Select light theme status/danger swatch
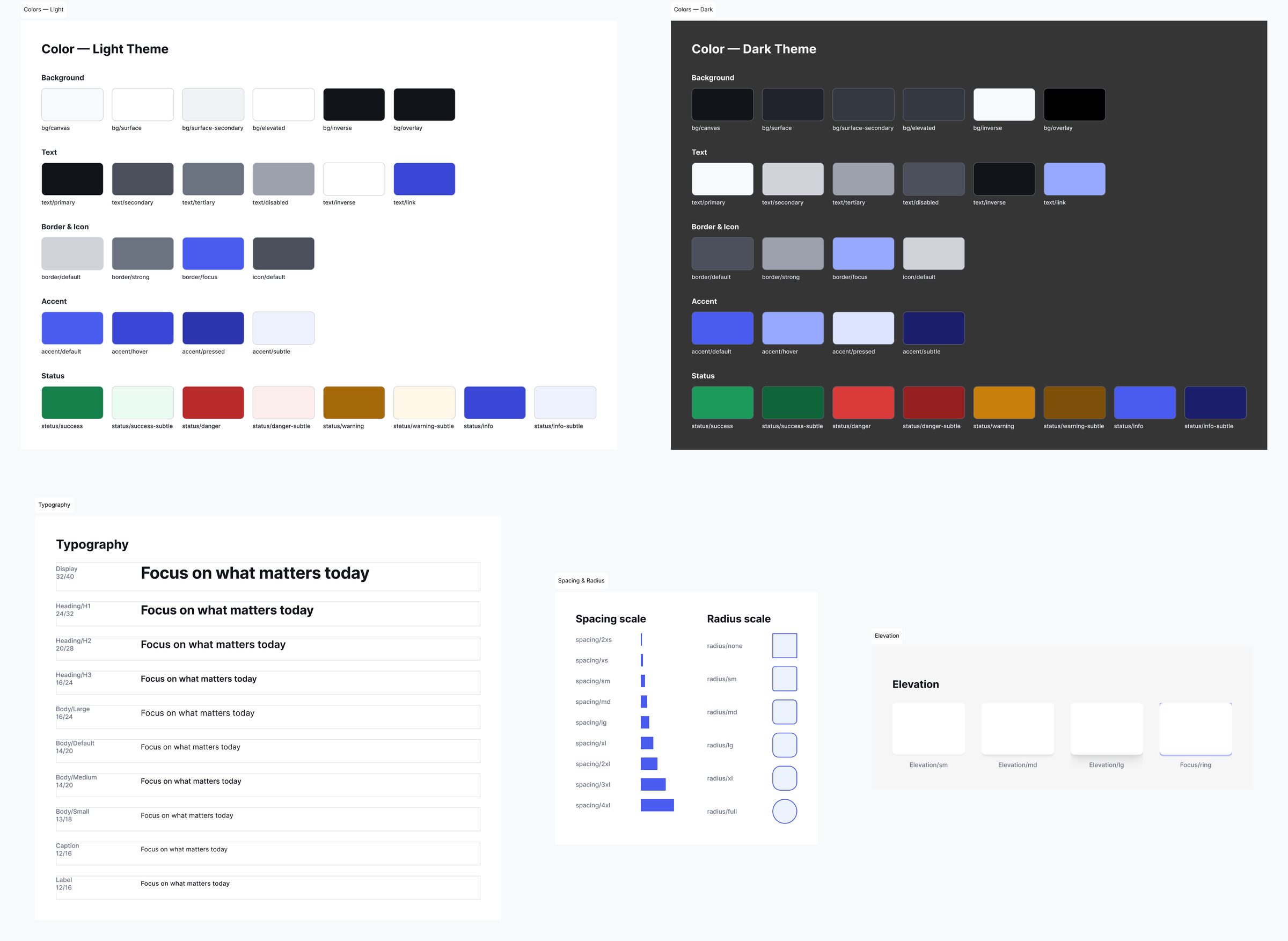This screenshot has width=1288, height=941. (213, 403)
